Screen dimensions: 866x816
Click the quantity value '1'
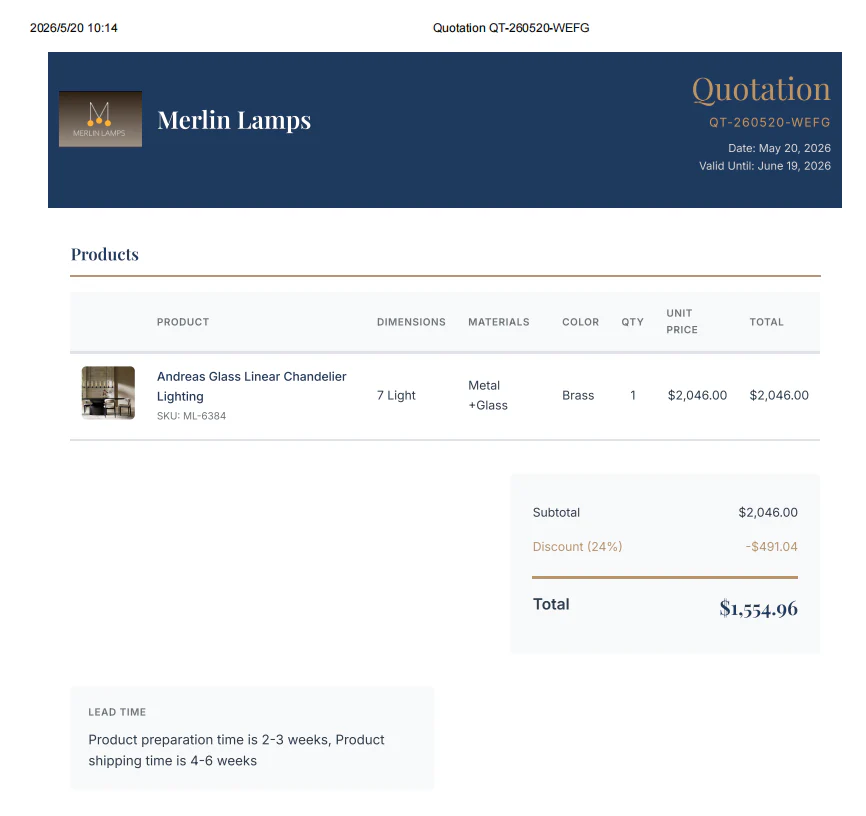[x=633, y=396]
